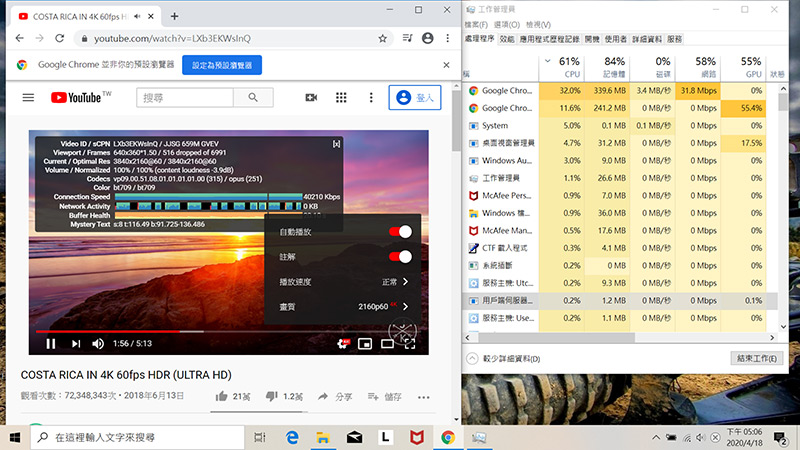Open Chrome three-dot menu
Viewport: 800px width, 450px height.
tap(447, 38)
